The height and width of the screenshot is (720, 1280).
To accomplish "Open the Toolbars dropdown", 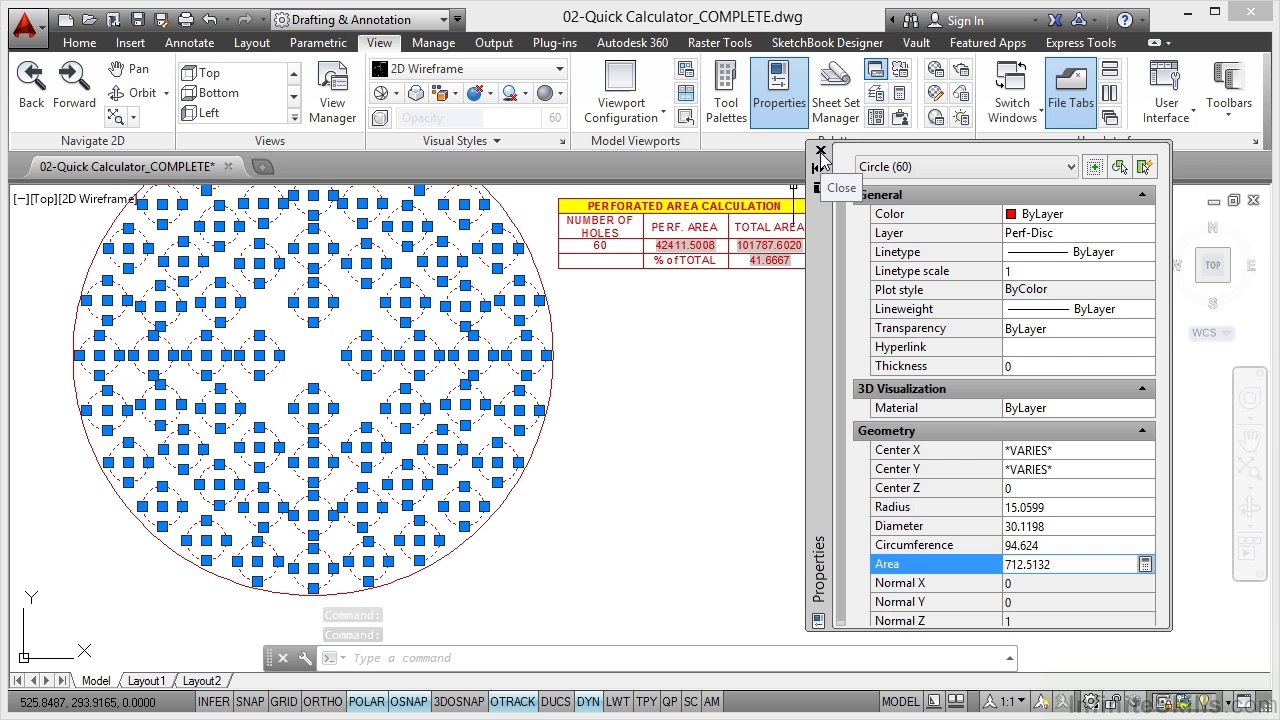I will tap(1229, 93).
